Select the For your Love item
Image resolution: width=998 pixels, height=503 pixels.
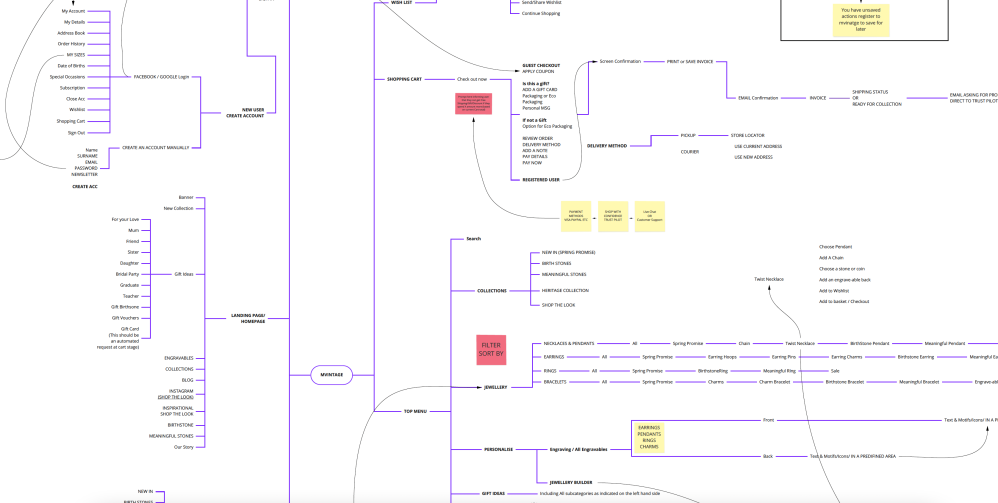point(125,219)
